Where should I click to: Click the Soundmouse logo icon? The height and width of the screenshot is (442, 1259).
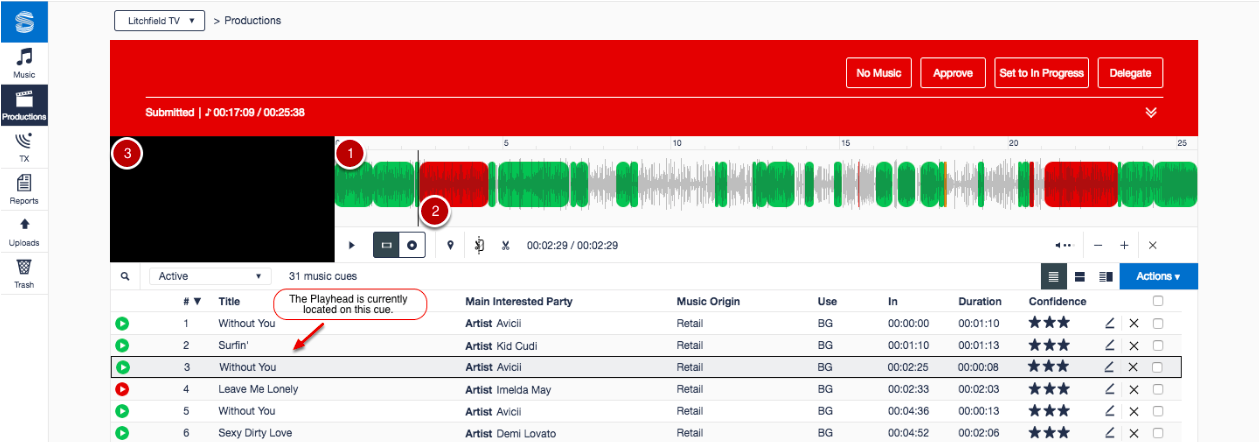pos(24,21)
